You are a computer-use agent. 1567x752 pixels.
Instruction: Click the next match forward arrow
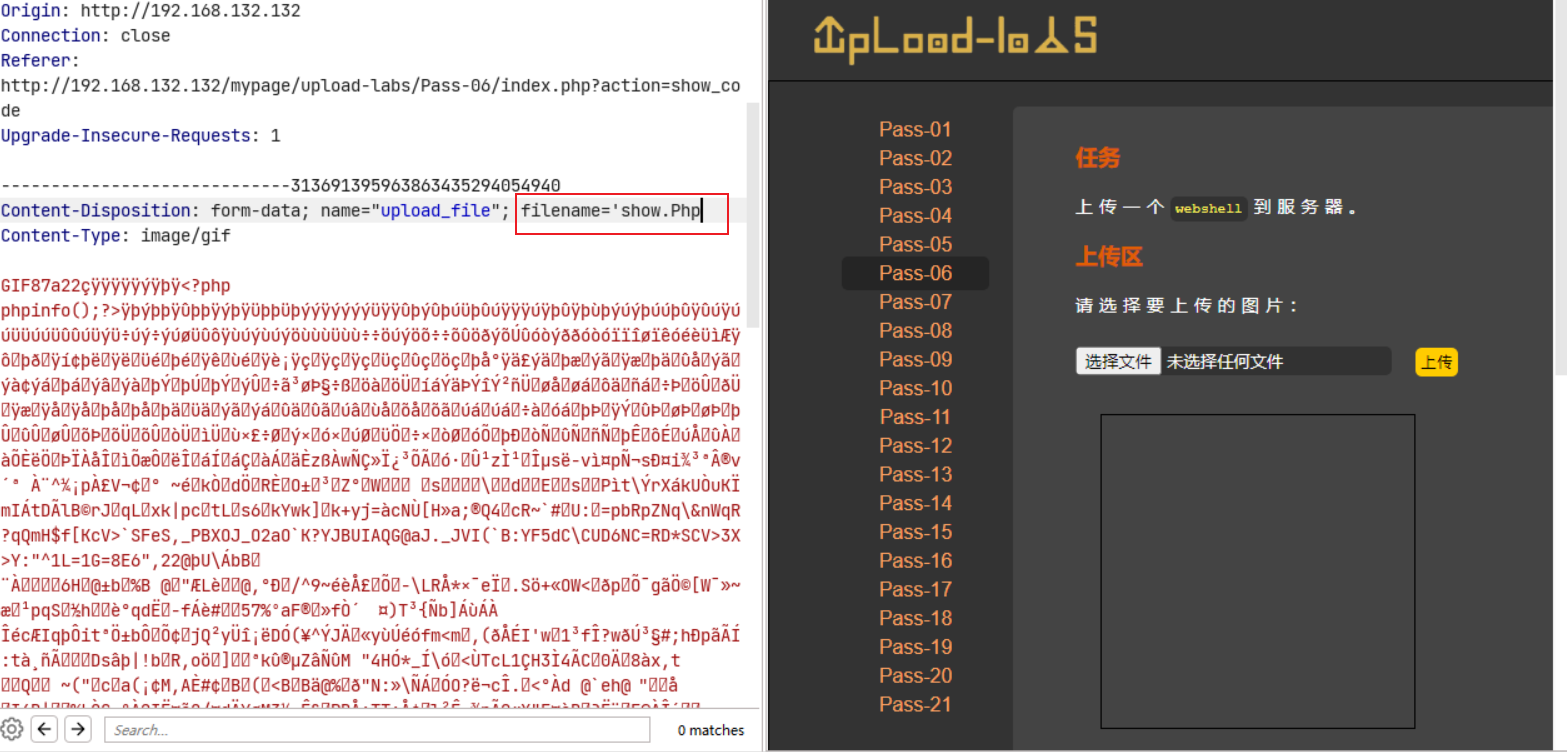[x=78, y=729]
